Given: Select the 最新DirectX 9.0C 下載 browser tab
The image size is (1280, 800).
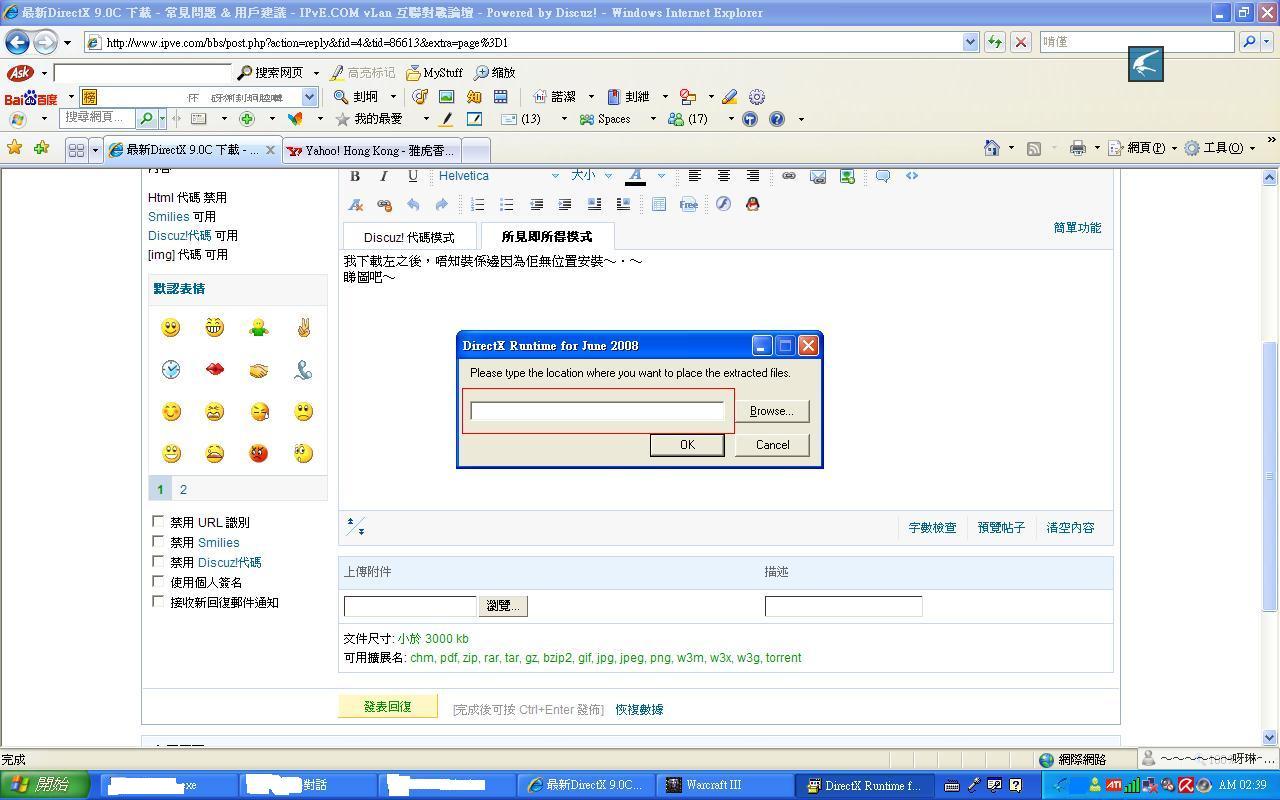Looking at the screenshot, I should pyautogui.click(x=192, y=150).
